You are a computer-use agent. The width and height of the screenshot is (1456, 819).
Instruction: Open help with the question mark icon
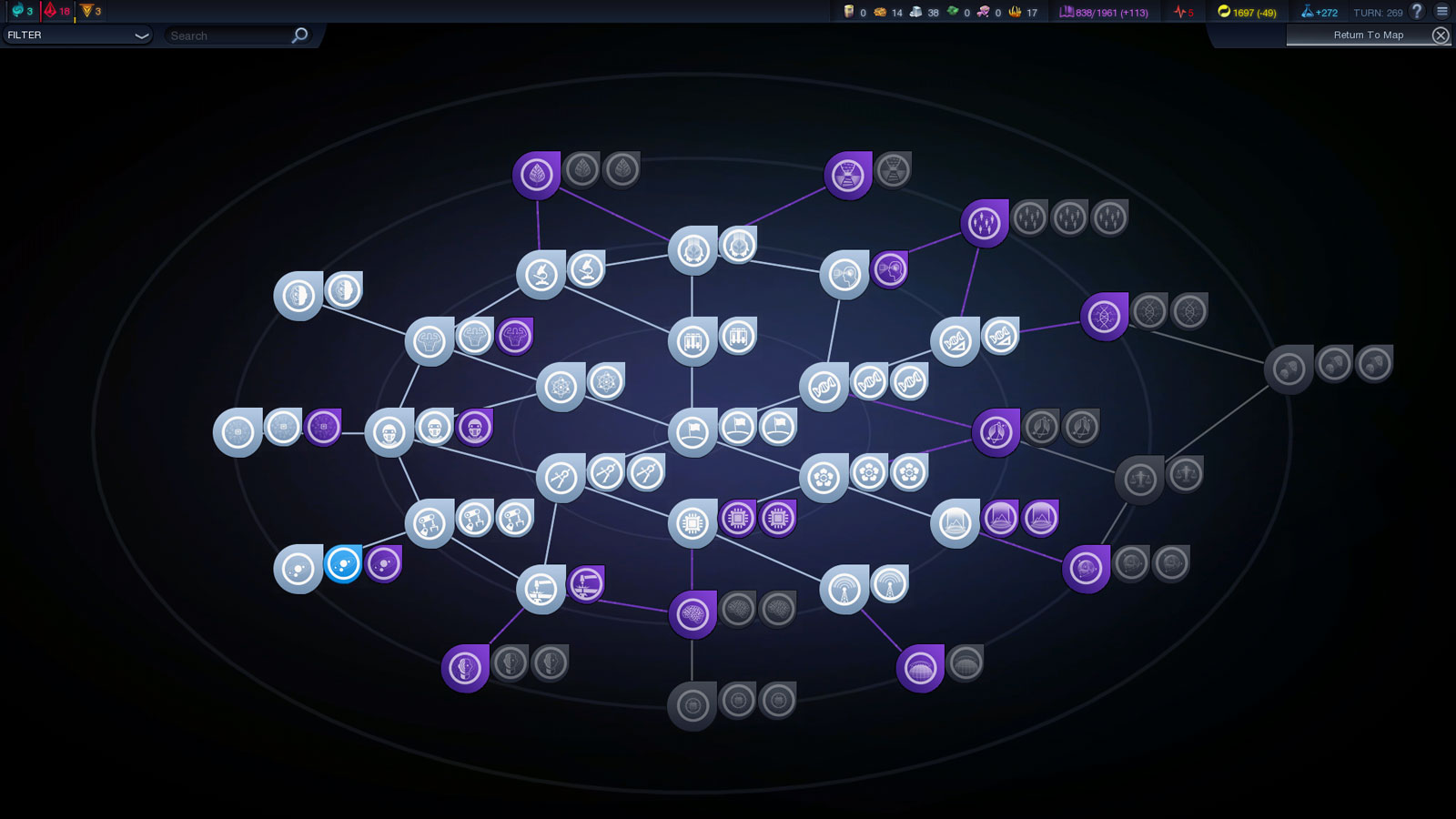click(x=1417, y=11)
